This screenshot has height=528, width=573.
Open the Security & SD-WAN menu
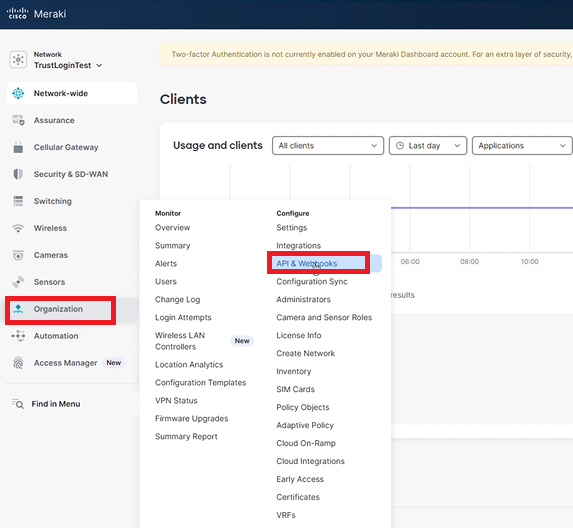(72, 174)
